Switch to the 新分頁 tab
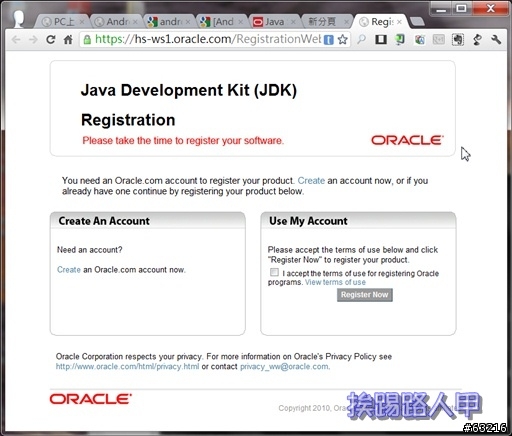The height and width of the screenshot is (436, 512). pos(327,22)
